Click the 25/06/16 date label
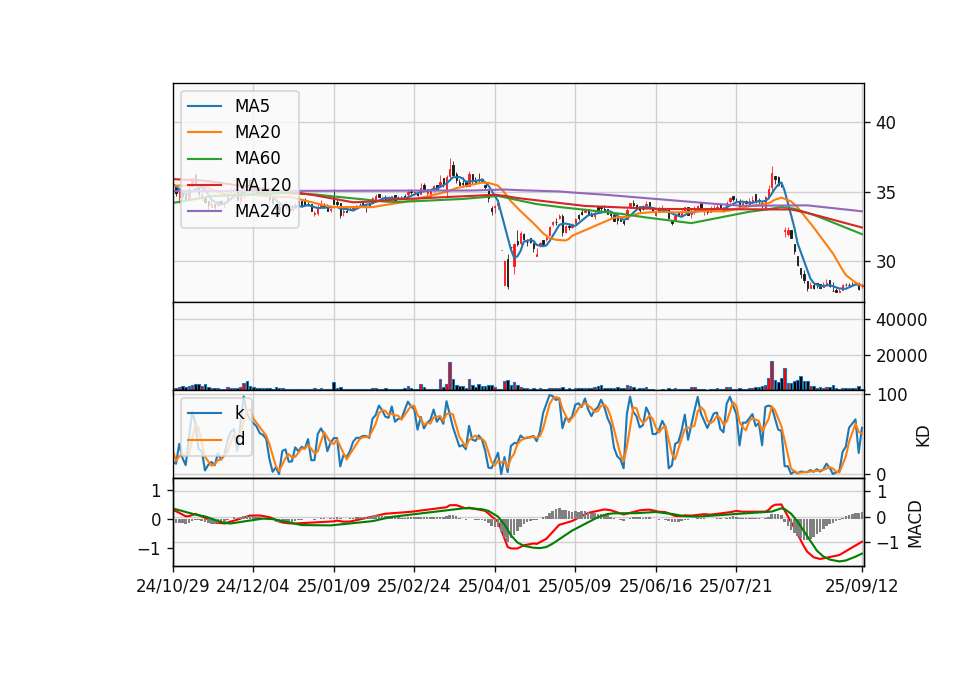The image size is (960, 690). [656, 586]
